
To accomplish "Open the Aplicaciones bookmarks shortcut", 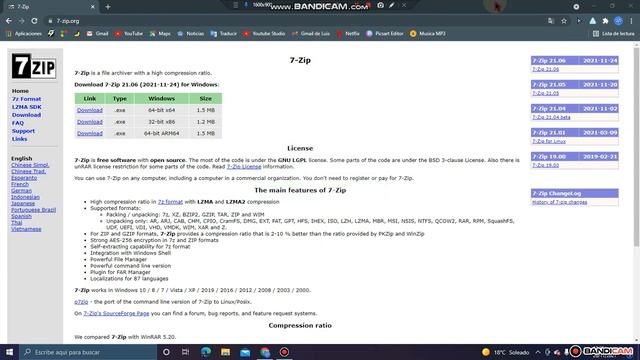I will pos(24,34).
